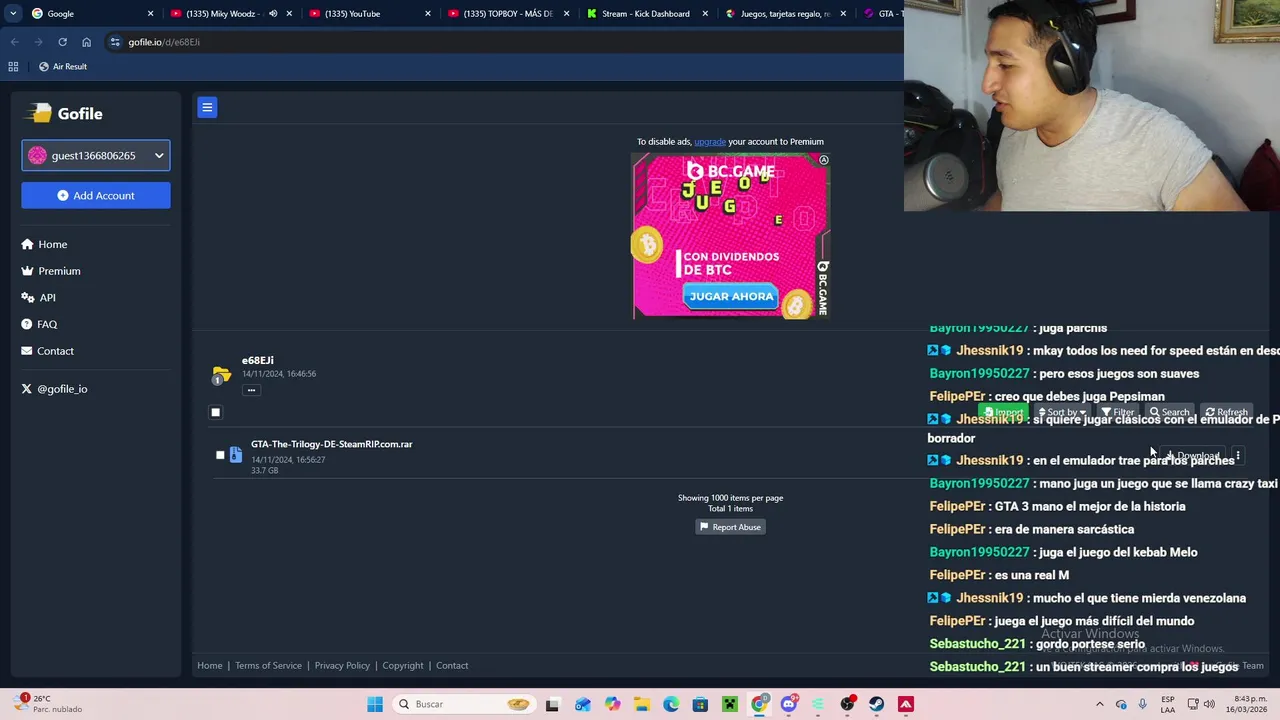Close the BC.GAME advertisement
Image resolution: width=1280 pixels, height=720 pixels.
click(x=824, y=160)
